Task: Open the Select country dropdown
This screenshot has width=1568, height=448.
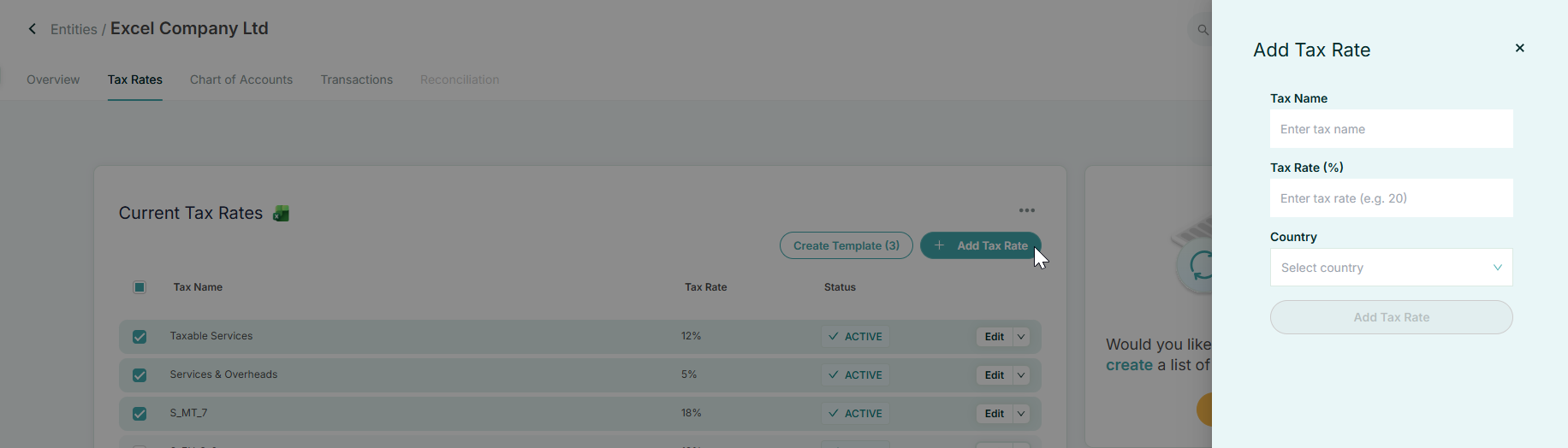Action: 1391,268
